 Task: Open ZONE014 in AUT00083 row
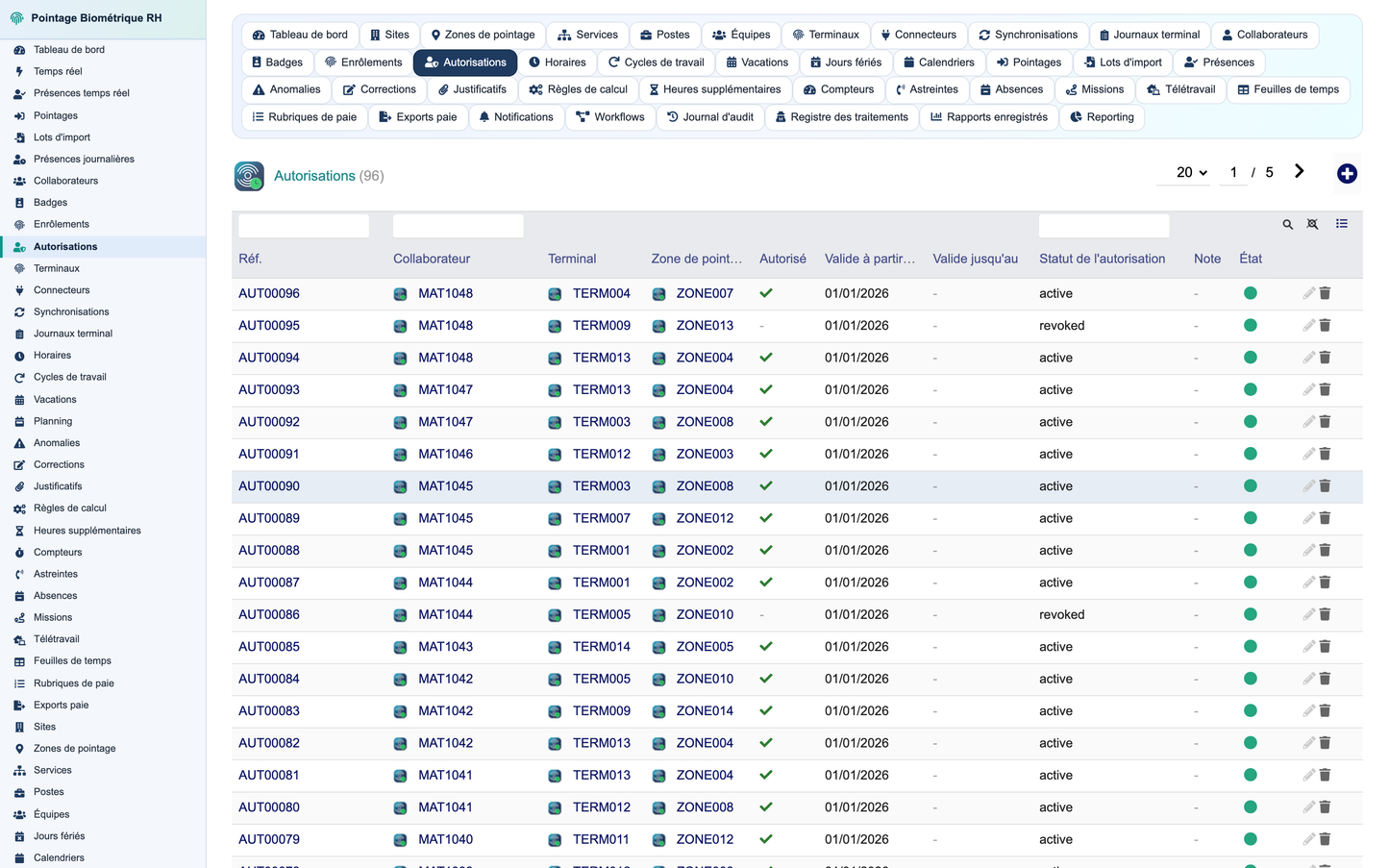pos(705,710)
